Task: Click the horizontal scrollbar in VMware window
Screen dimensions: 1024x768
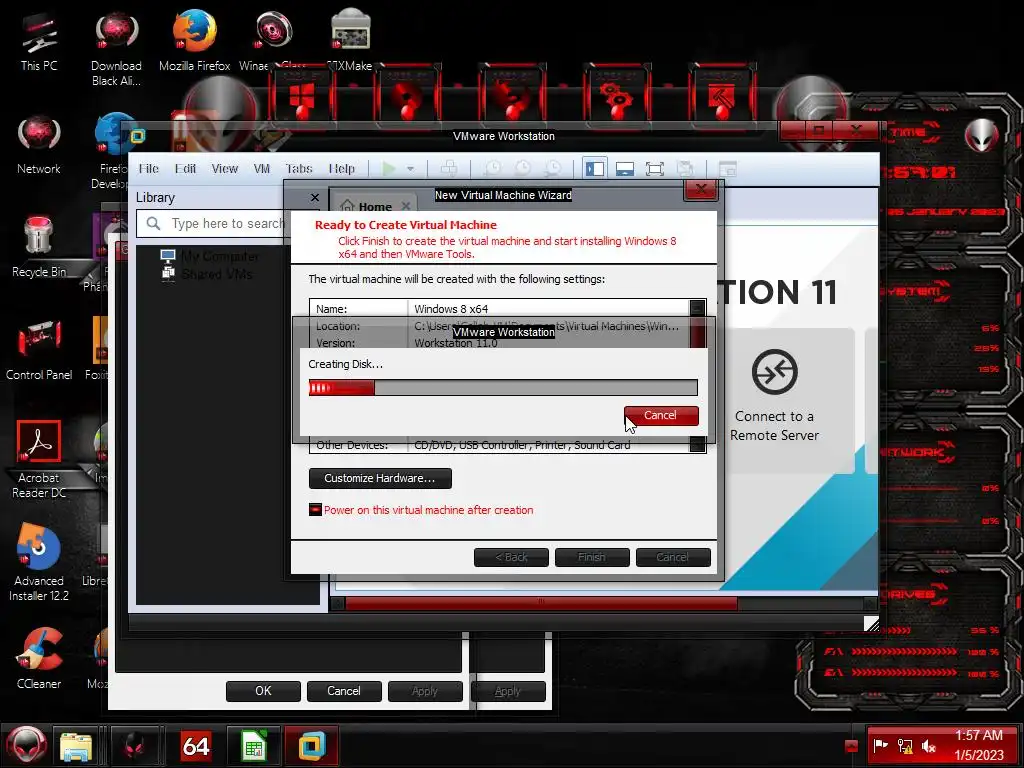Action: (541, 603)
